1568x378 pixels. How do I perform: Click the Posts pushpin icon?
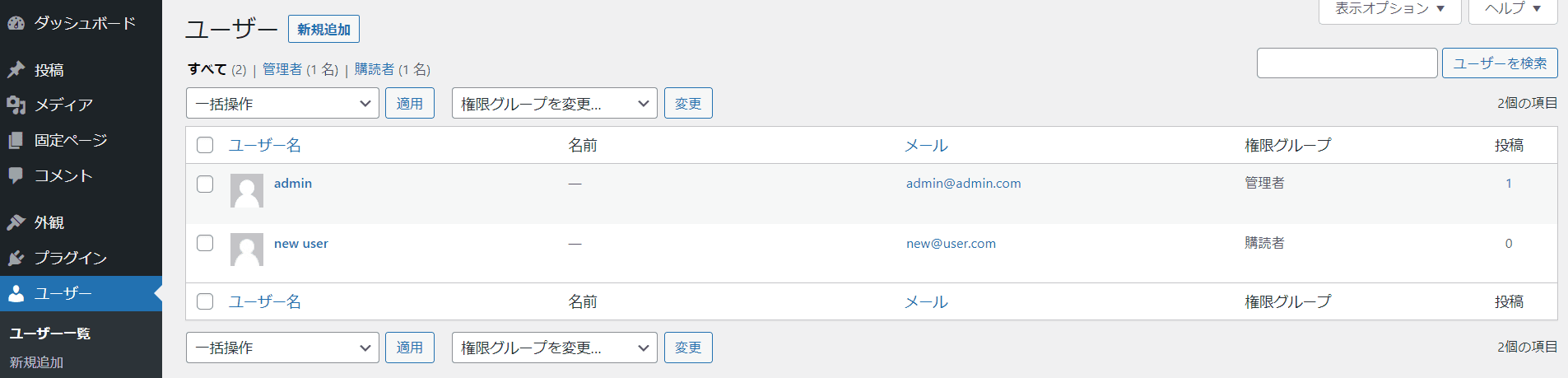[x=16, y=70]
